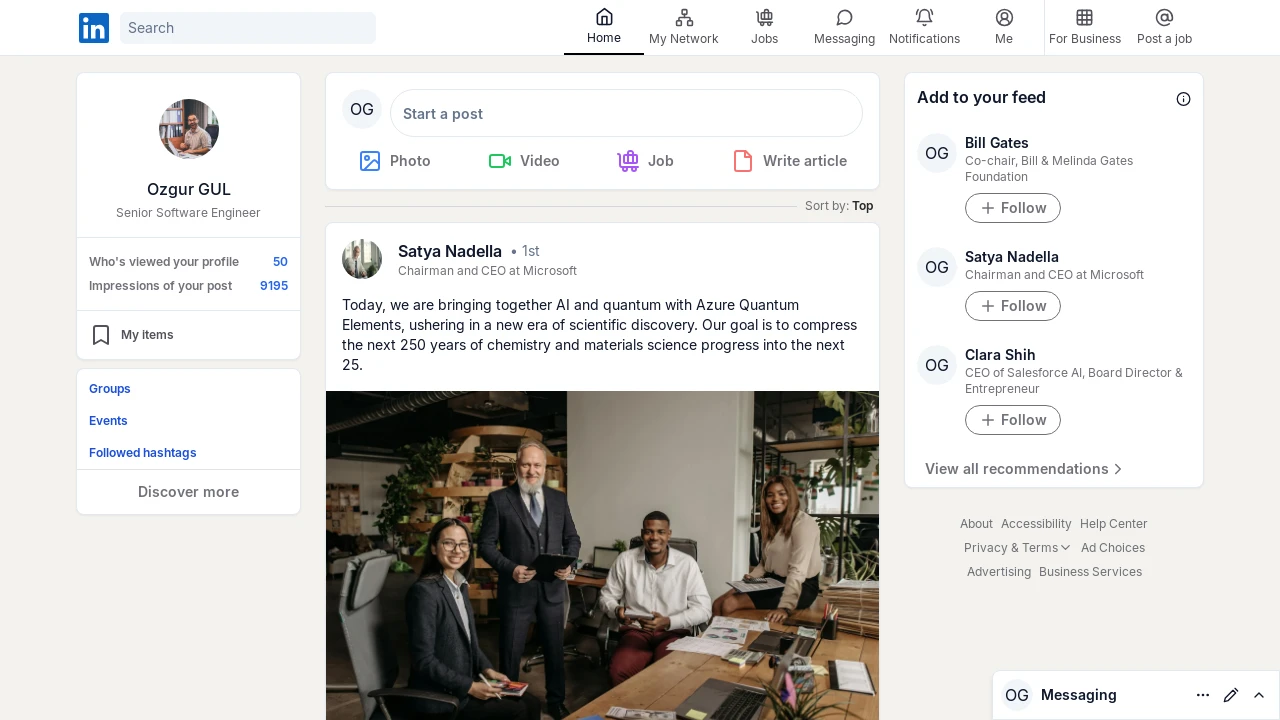Viewport: 1280px width, 720px height.
Task: Open Messaging overlay options ellipsis
Action: (x=1203, y=695)
